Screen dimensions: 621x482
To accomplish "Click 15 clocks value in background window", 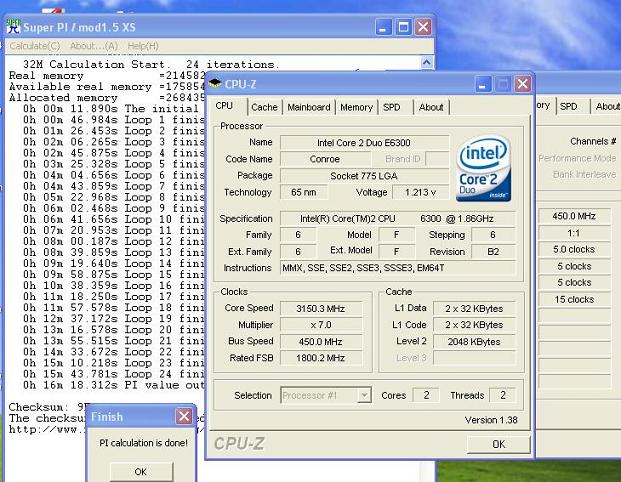I will tap(574, 299).
